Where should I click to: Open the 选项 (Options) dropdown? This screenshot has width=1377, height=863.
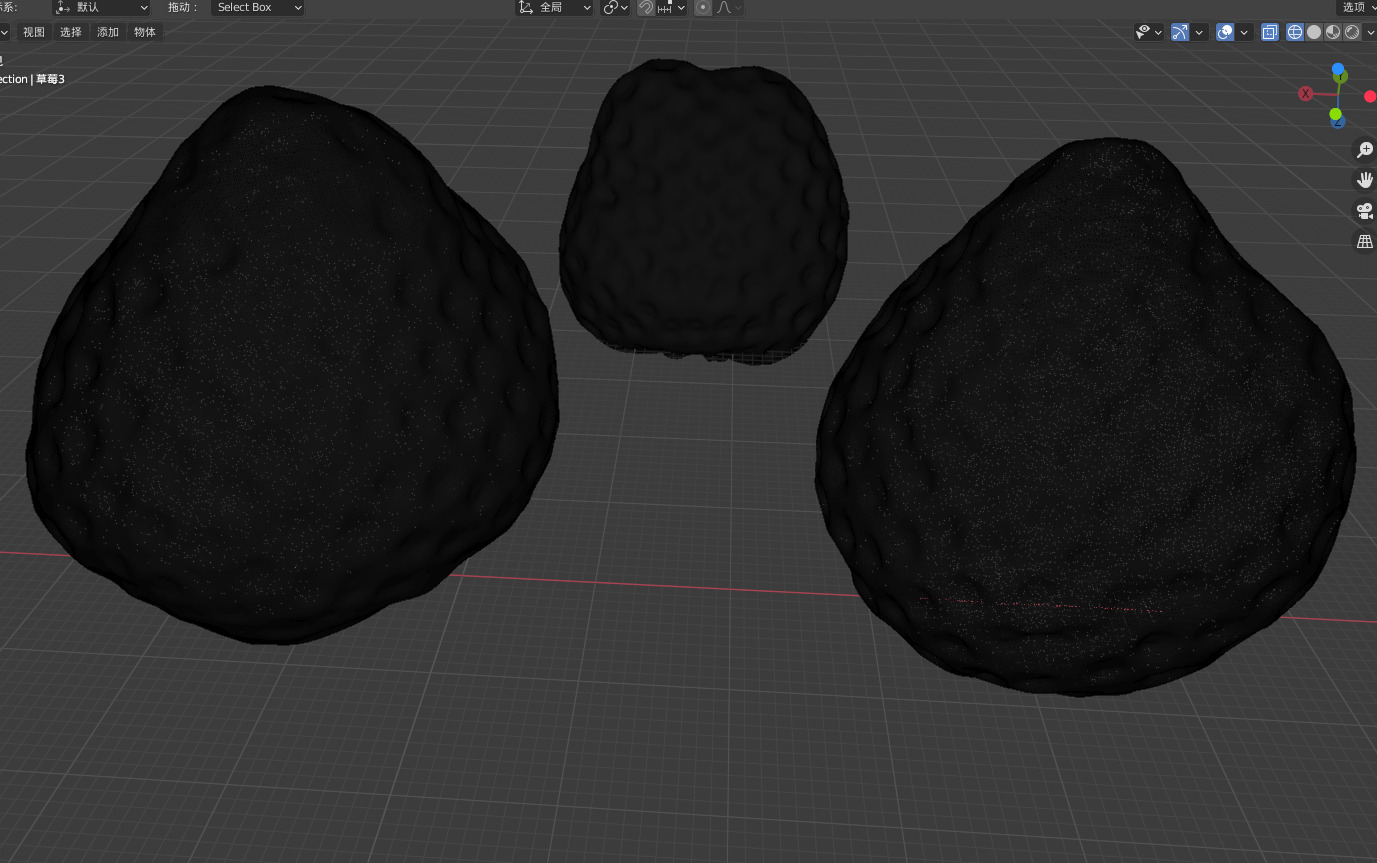pos(1357,7)
